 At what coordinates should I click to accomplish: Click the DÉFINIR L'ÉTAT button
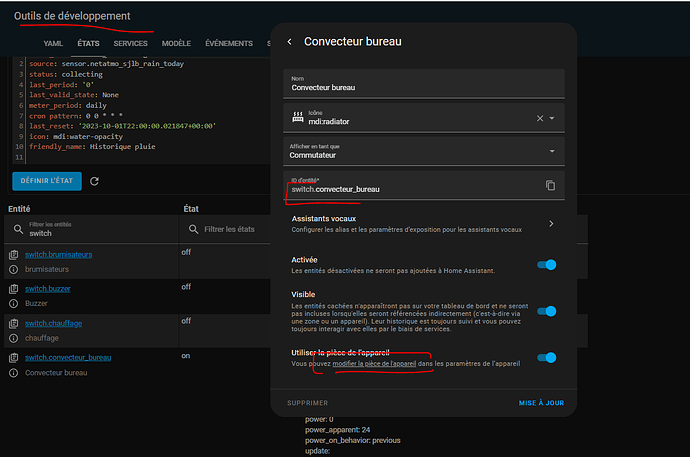[x=47, y=181]
